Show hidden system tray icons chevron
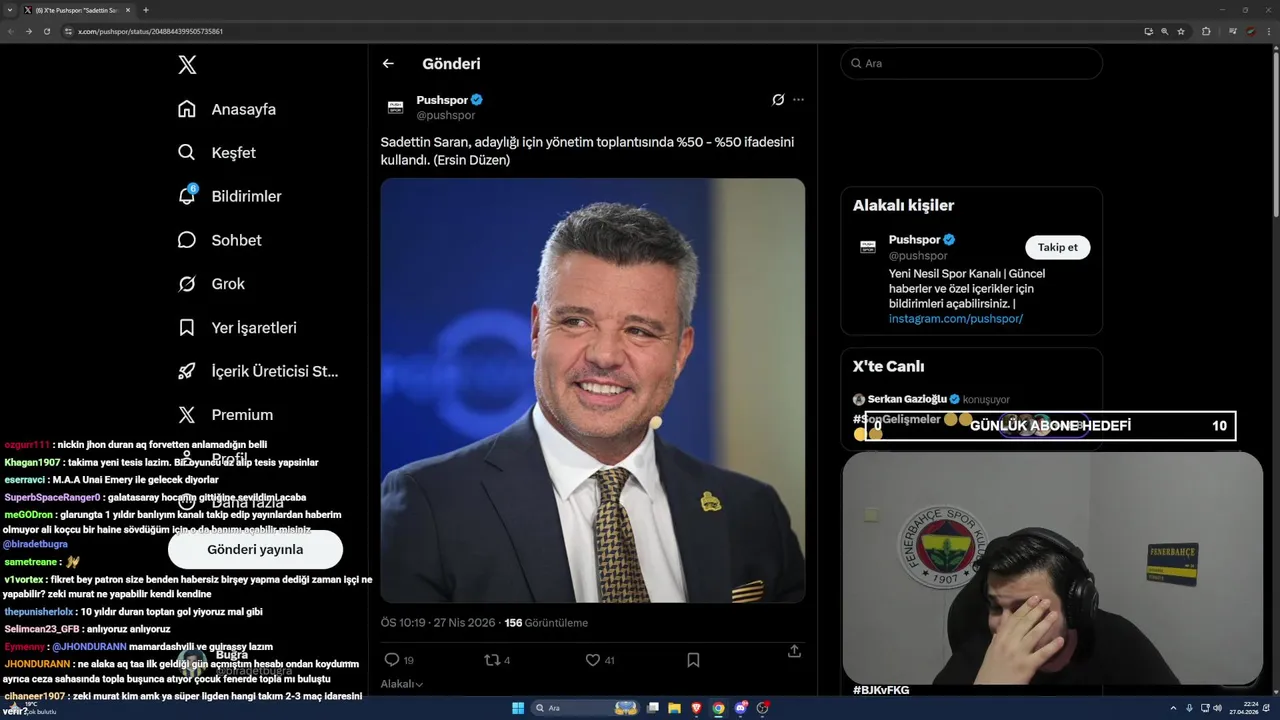Screen dimensions: 1280x720 click(x=1174, y=708)
